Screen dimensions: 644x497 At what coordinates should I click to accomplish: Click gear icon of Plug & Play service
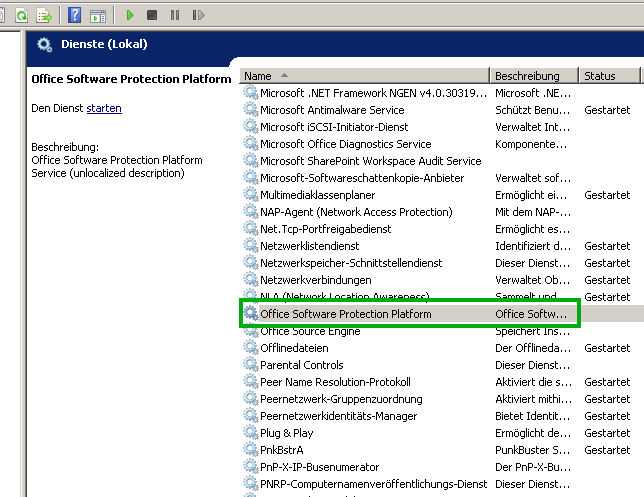tap(251, 433)
